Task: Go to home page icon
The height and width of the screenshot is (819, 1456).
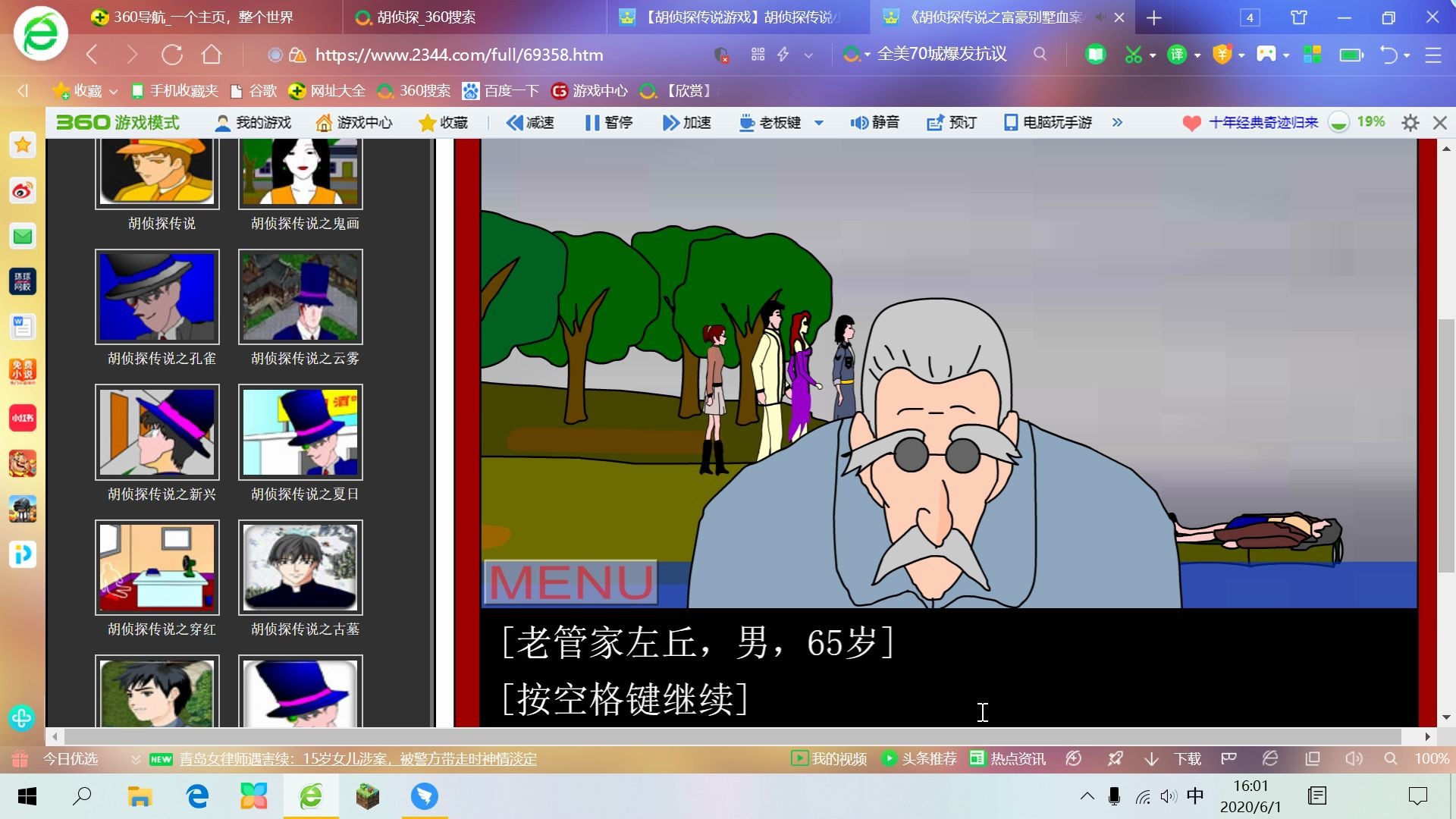Action: click(212, 55)
